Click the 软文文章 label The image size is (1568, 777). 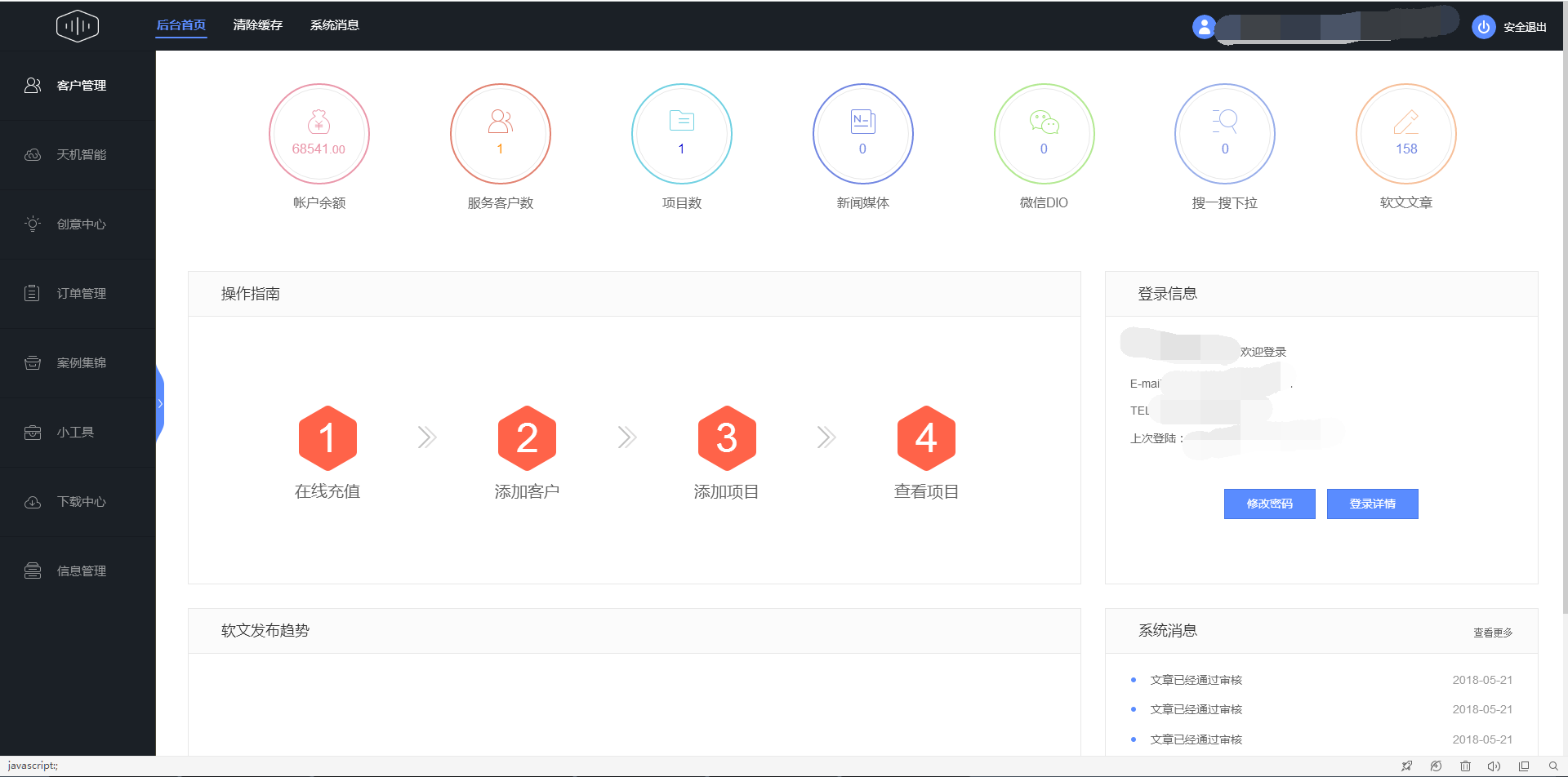[1406, 203]
